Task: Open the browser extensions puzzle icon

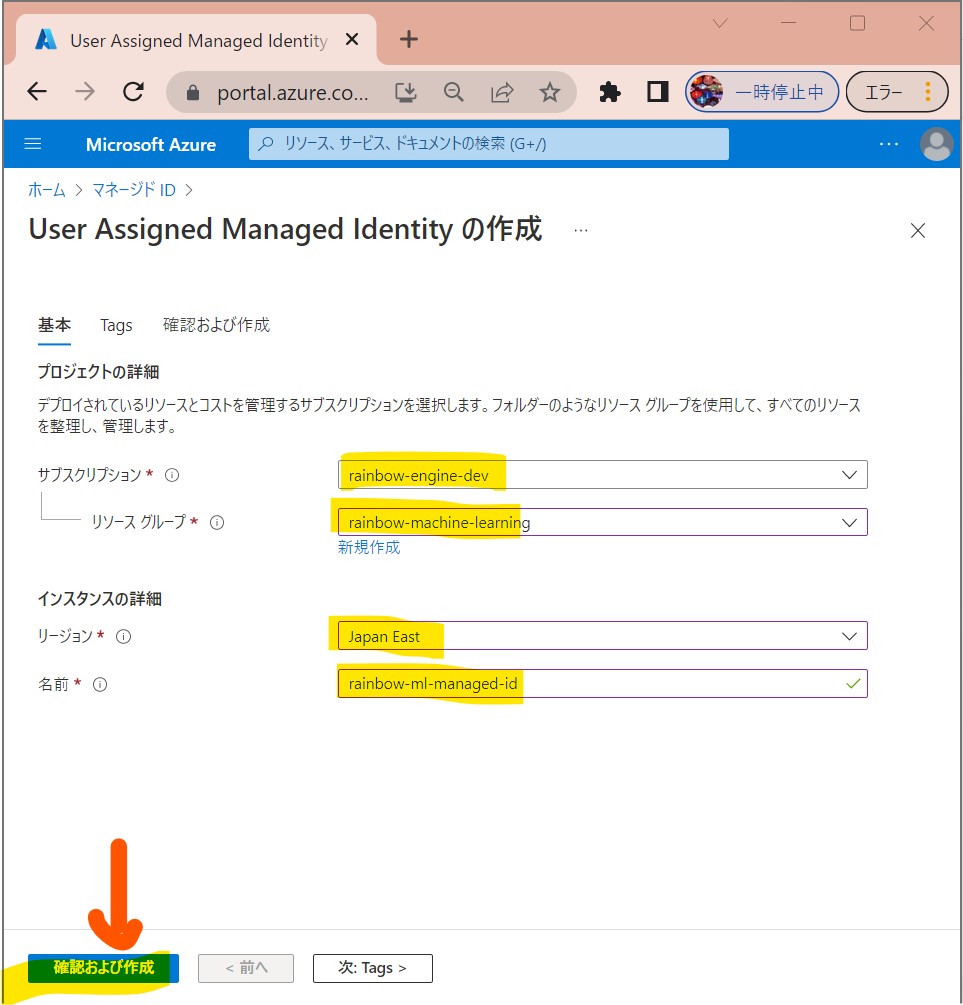Action: (610, 92)
